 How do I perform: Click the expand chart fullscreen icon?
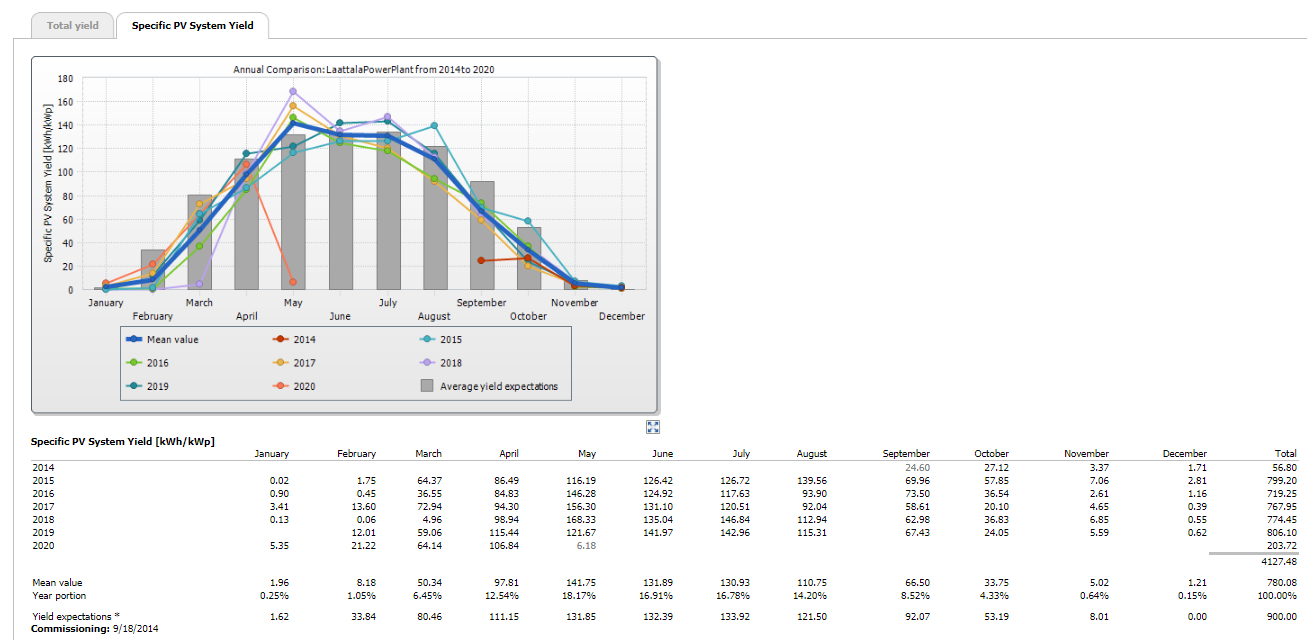coord(653,427)
